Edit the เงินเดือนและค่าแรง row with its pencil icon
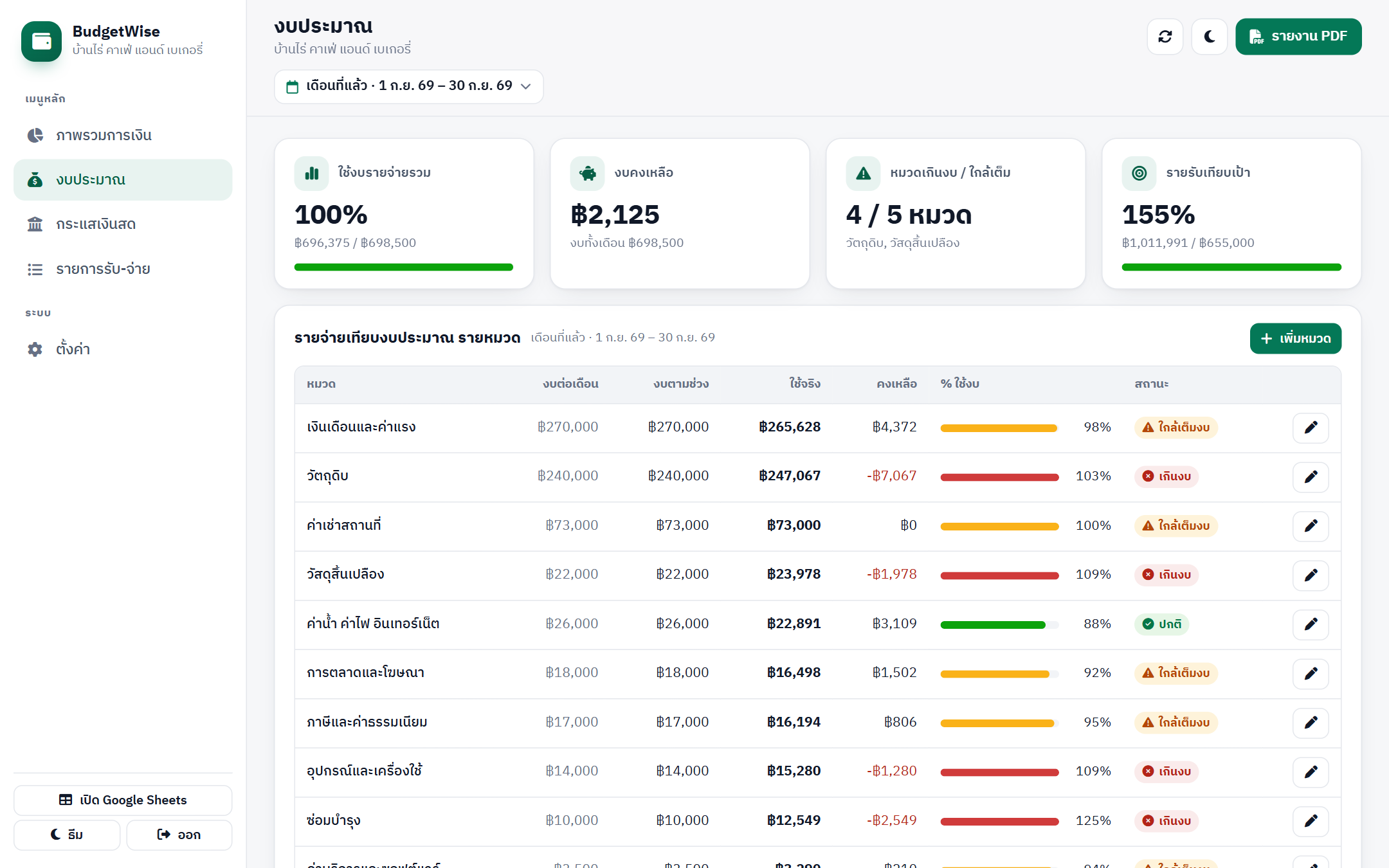 tap(1311, 428)
